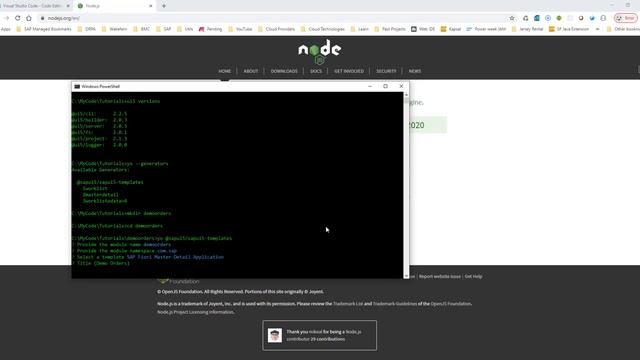This screenshot has width=640, height=360.
Task: Open Apps shortcut in bookmarks bar
Action: [6, 29]
